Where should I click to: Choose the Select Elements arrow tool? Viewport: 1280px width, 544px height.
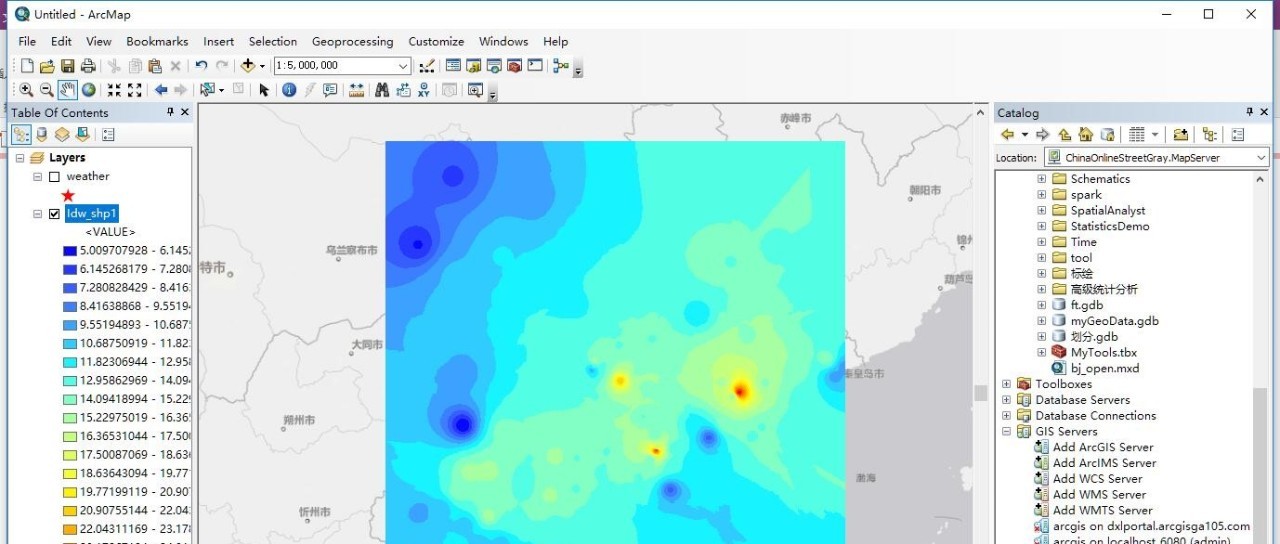(x=264, y=90)
